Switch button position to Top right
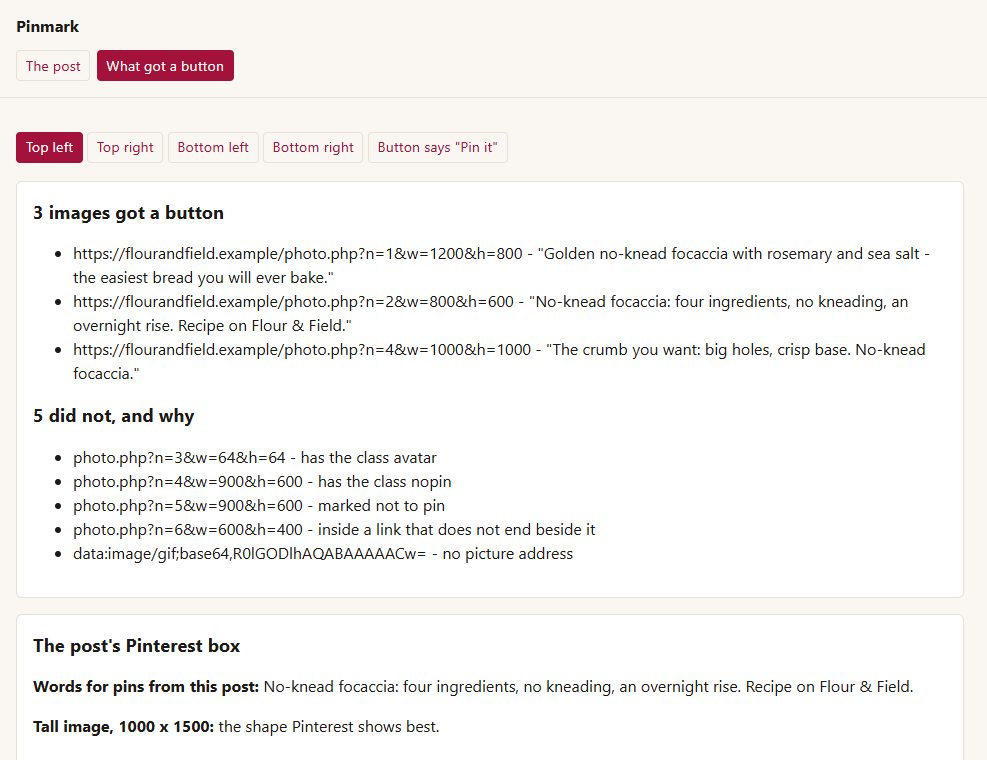 [x=125, y=147]
